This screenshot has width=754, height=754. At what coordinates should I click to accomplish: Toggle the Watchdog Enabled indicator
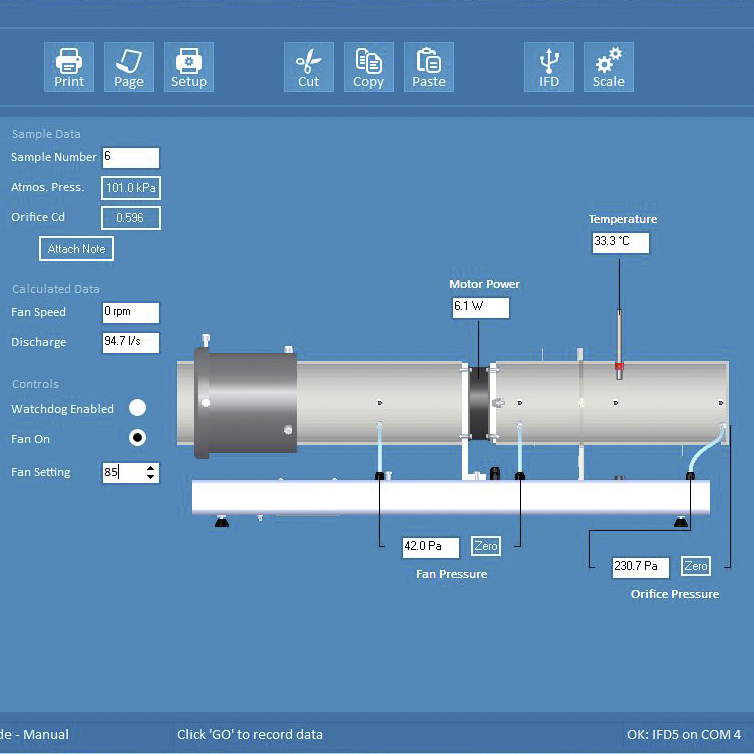click(x=138, y=408)
